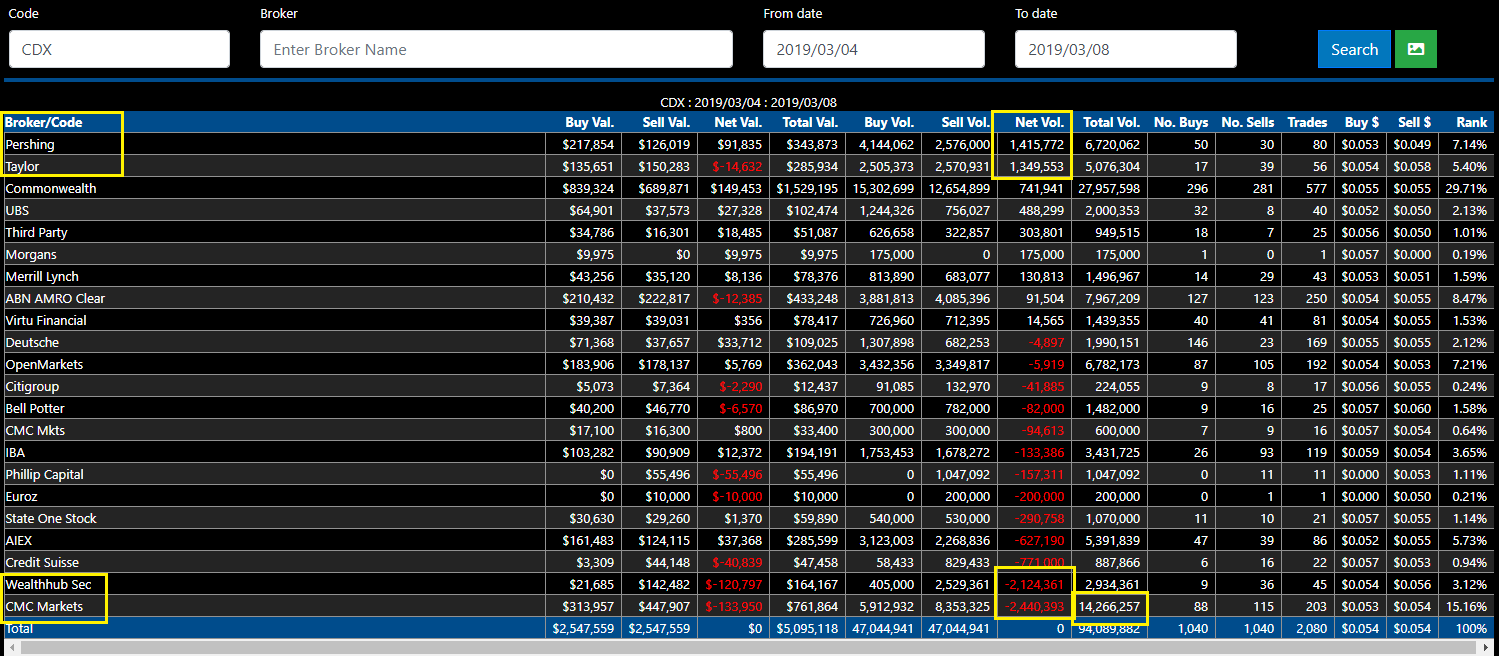Sort by Buy Val. column header

click(590, 122)
